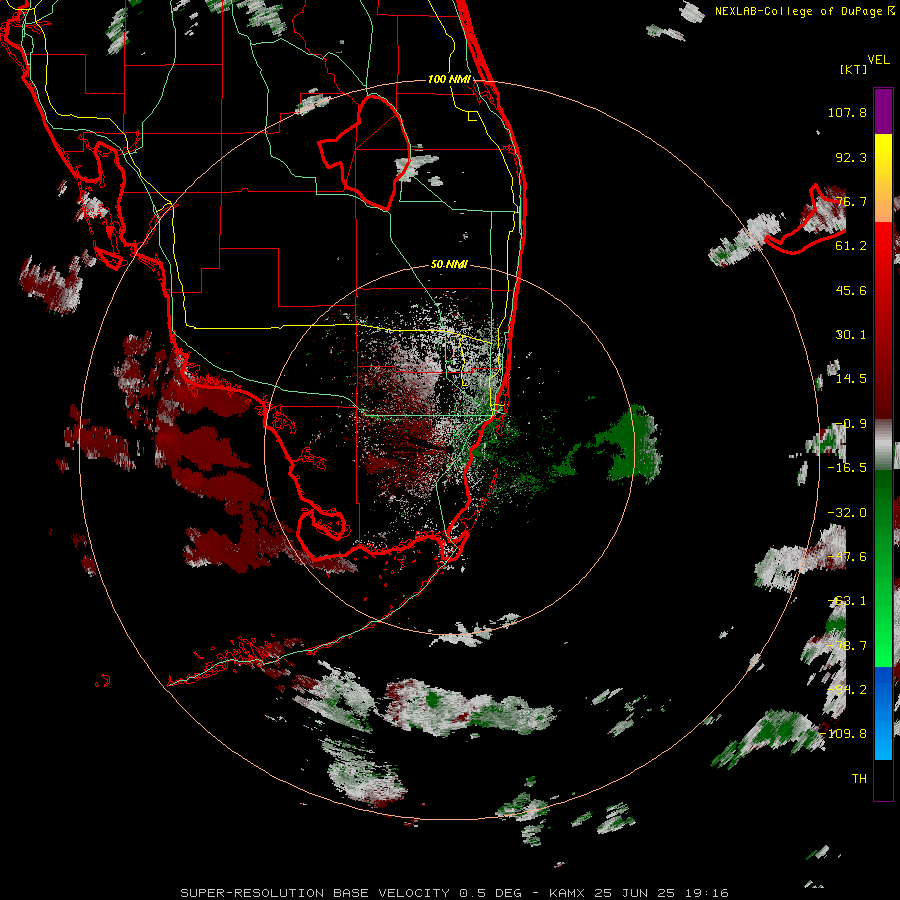The image size is (900, 900).
Task: Click the Super-Resolution Base Velocity caption
Action: point(455,893)
